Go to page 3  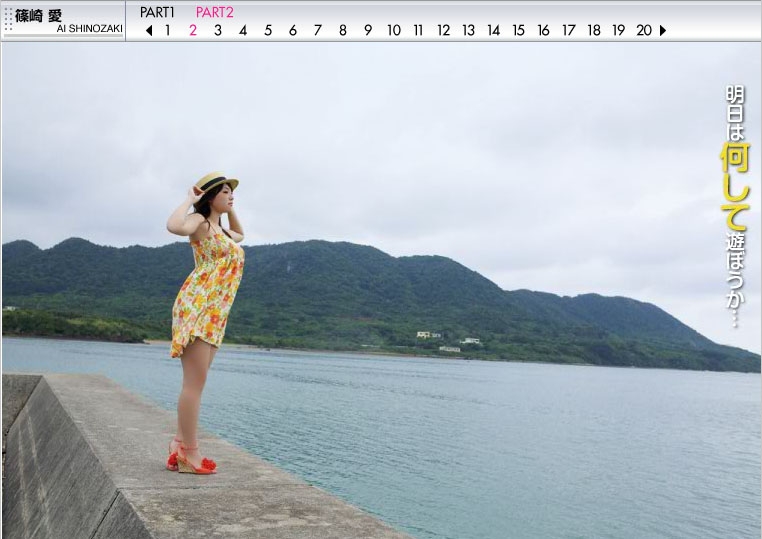pos(218,31)
